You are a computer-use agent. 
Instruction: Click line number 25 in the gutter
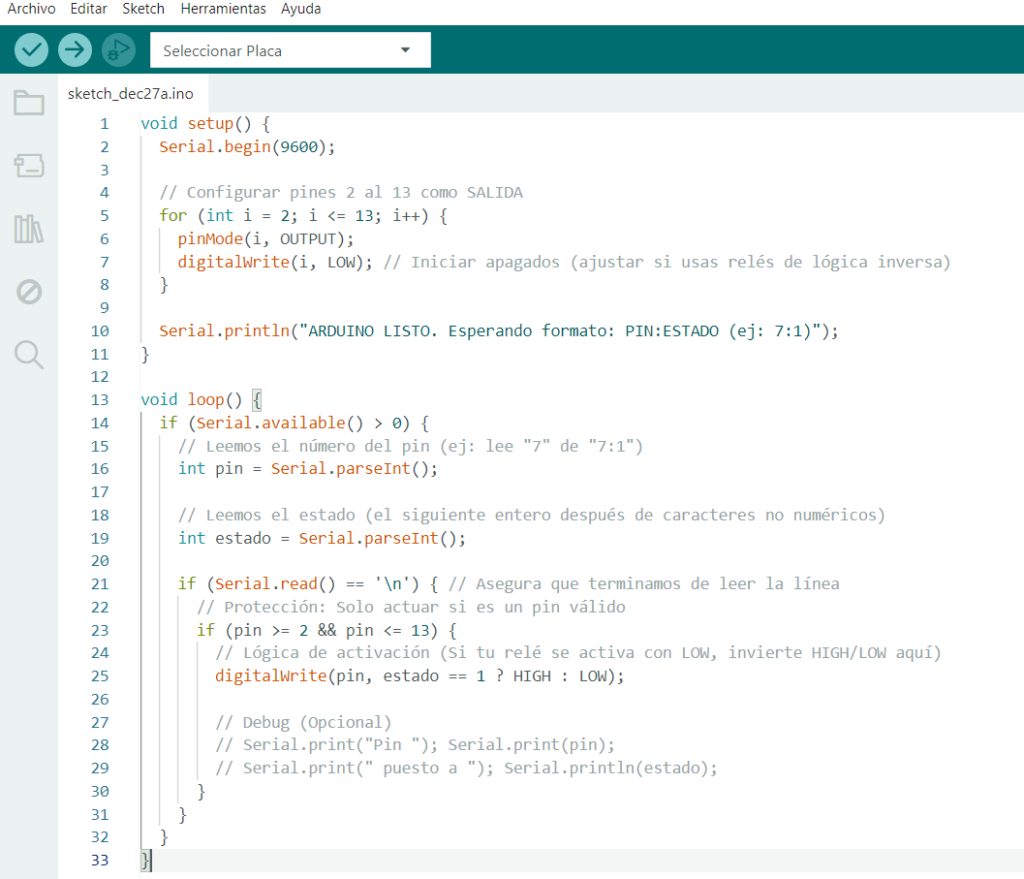(x=99, y=676)
